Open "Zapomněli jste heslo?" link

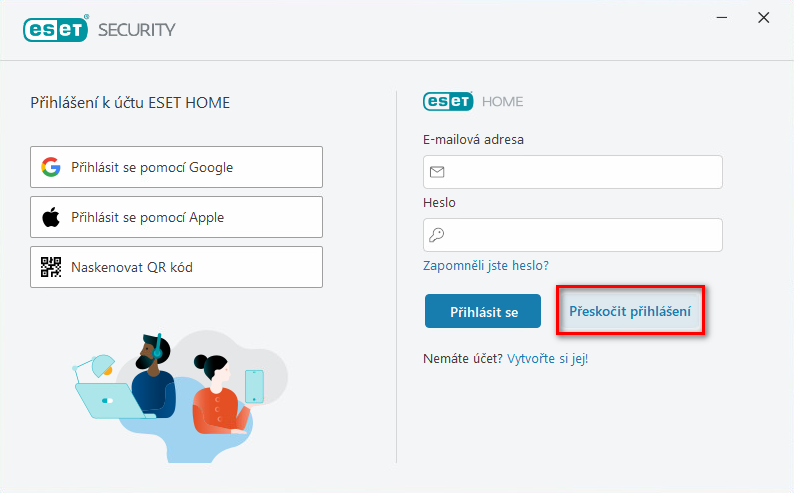(486, 265)
